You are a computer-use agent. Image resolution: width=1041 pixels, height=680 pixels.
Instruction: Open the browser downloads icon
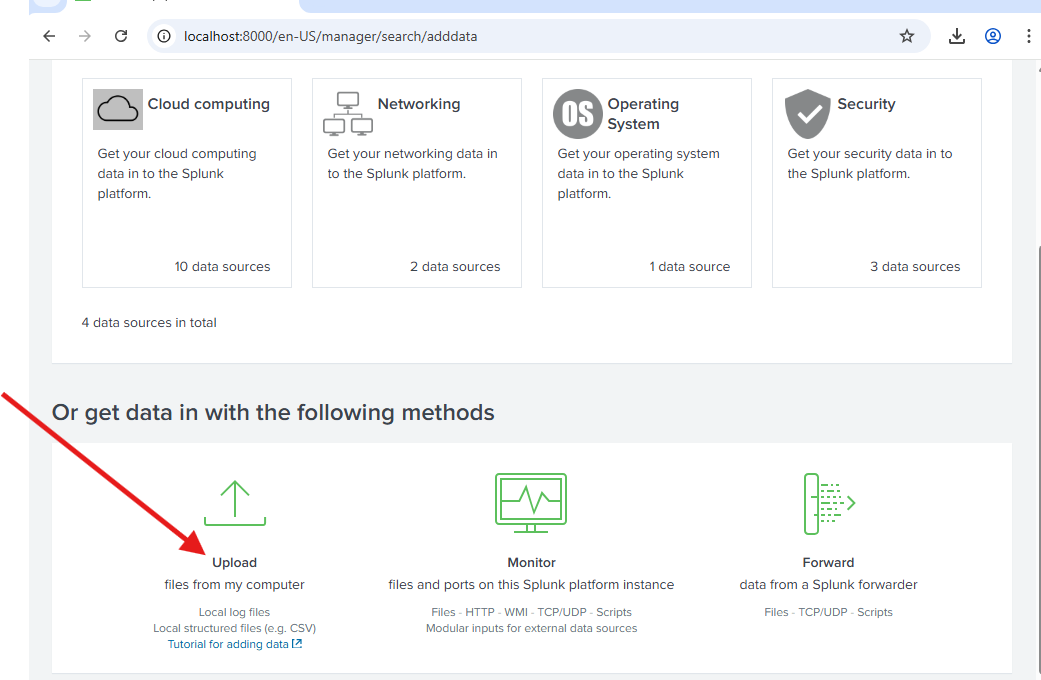click(957, 36)
